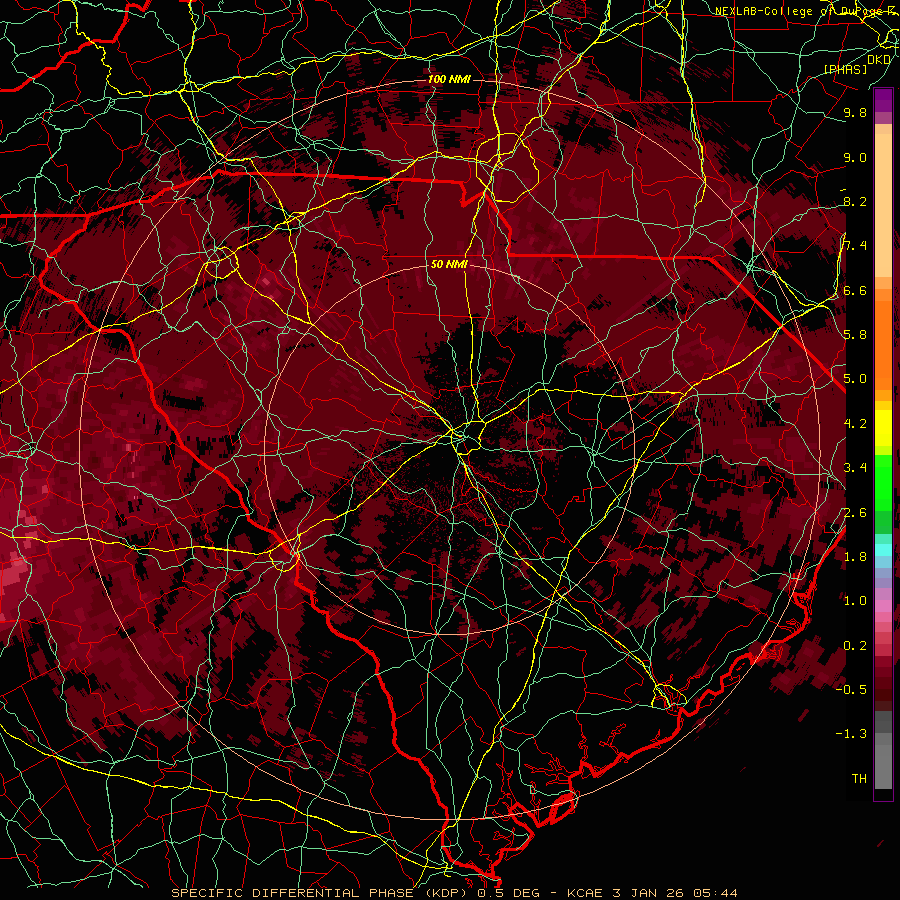Click the 7.4 scale value
This screenshot has height=900, width=900.
coord(855,246)
